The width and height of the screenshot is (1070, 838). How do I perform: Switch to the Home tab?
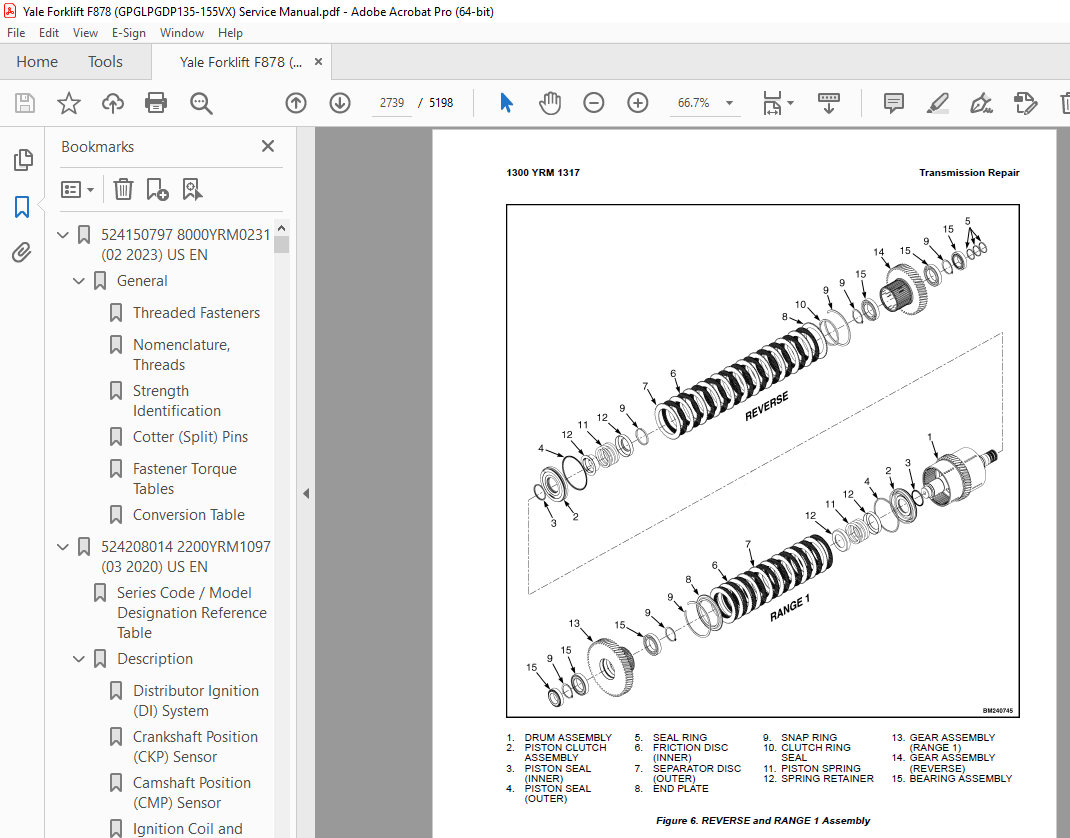37,62
